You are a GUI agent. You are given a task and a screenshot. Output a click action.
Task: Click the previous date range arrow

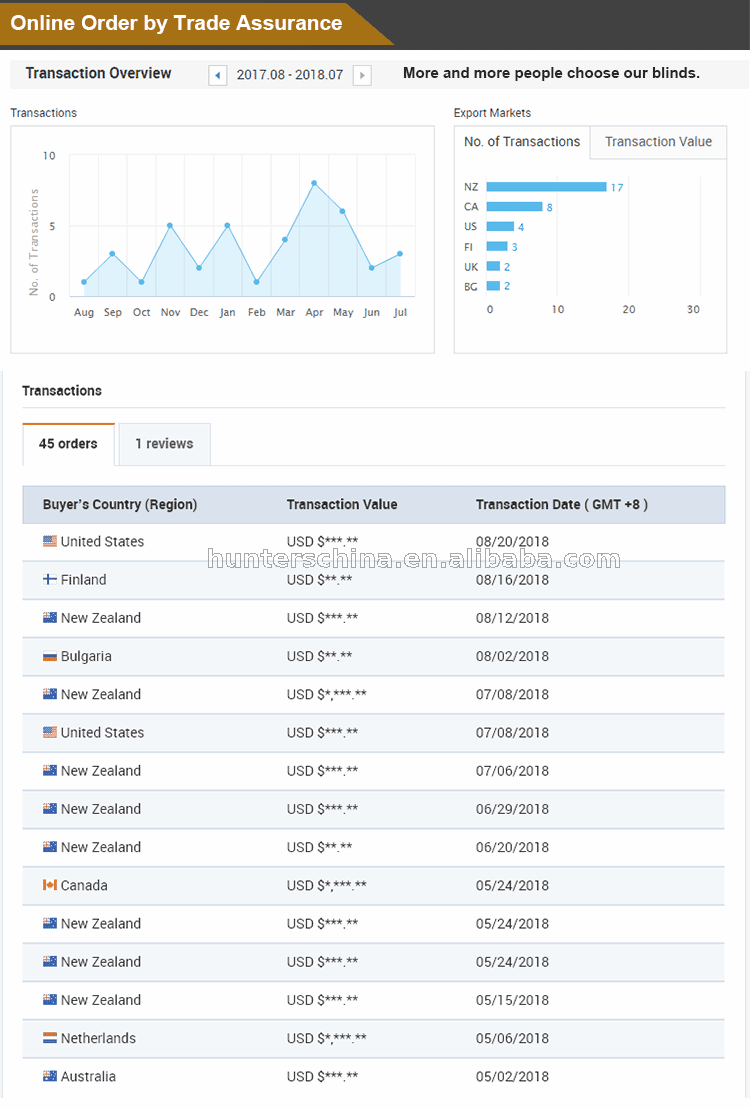pyautogui.click(x=217, y=75)
